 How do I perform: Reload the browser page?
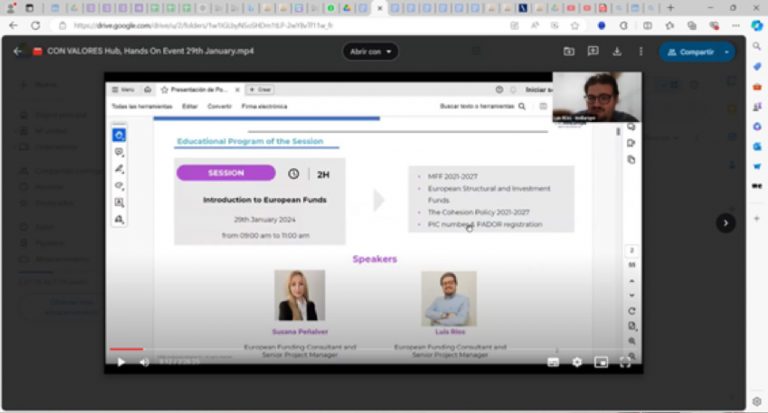click(x=36, y=25)
